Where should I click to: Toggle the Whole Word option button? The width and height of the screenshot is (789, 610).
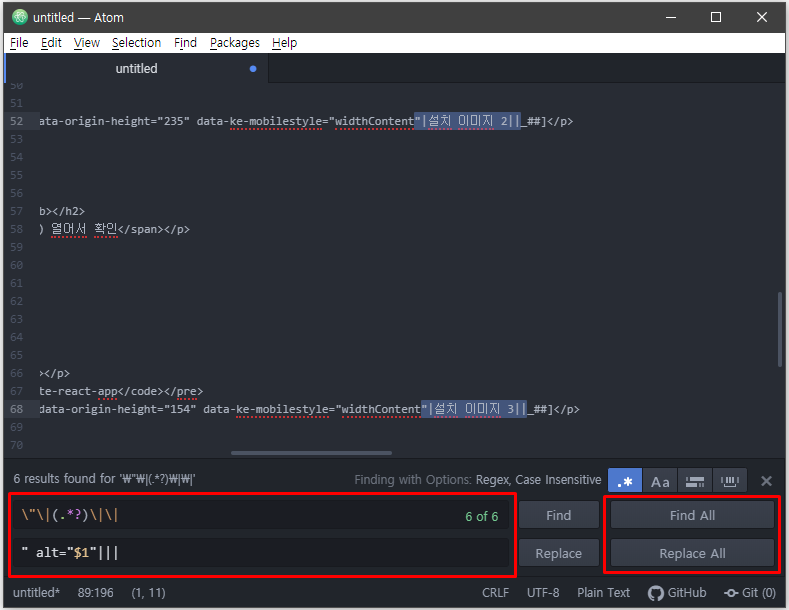[x=729, y=481]
